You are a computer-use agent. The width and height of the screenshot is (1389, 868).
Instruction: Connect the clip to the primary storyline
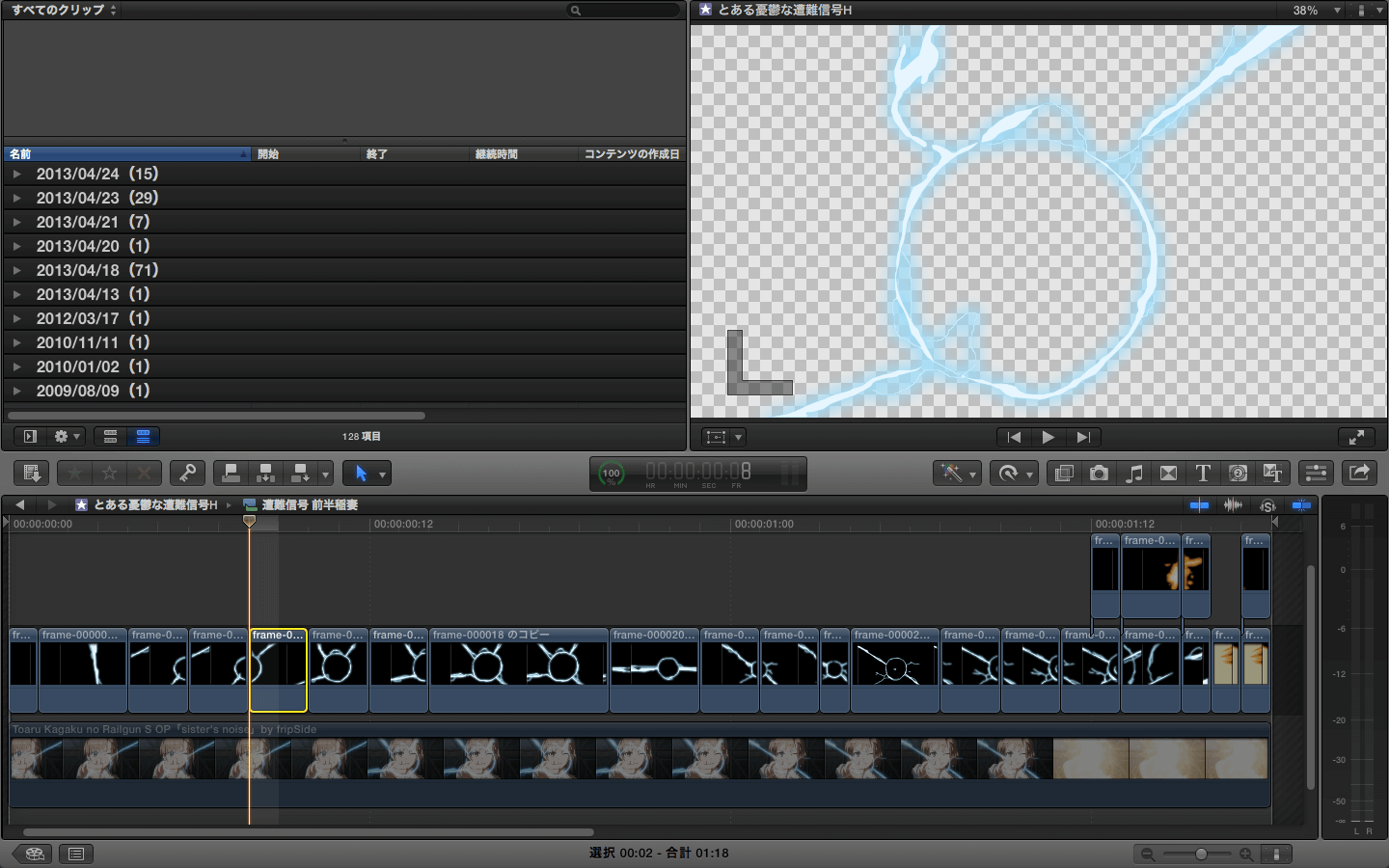pyautogui.click(x=231, y=473)
